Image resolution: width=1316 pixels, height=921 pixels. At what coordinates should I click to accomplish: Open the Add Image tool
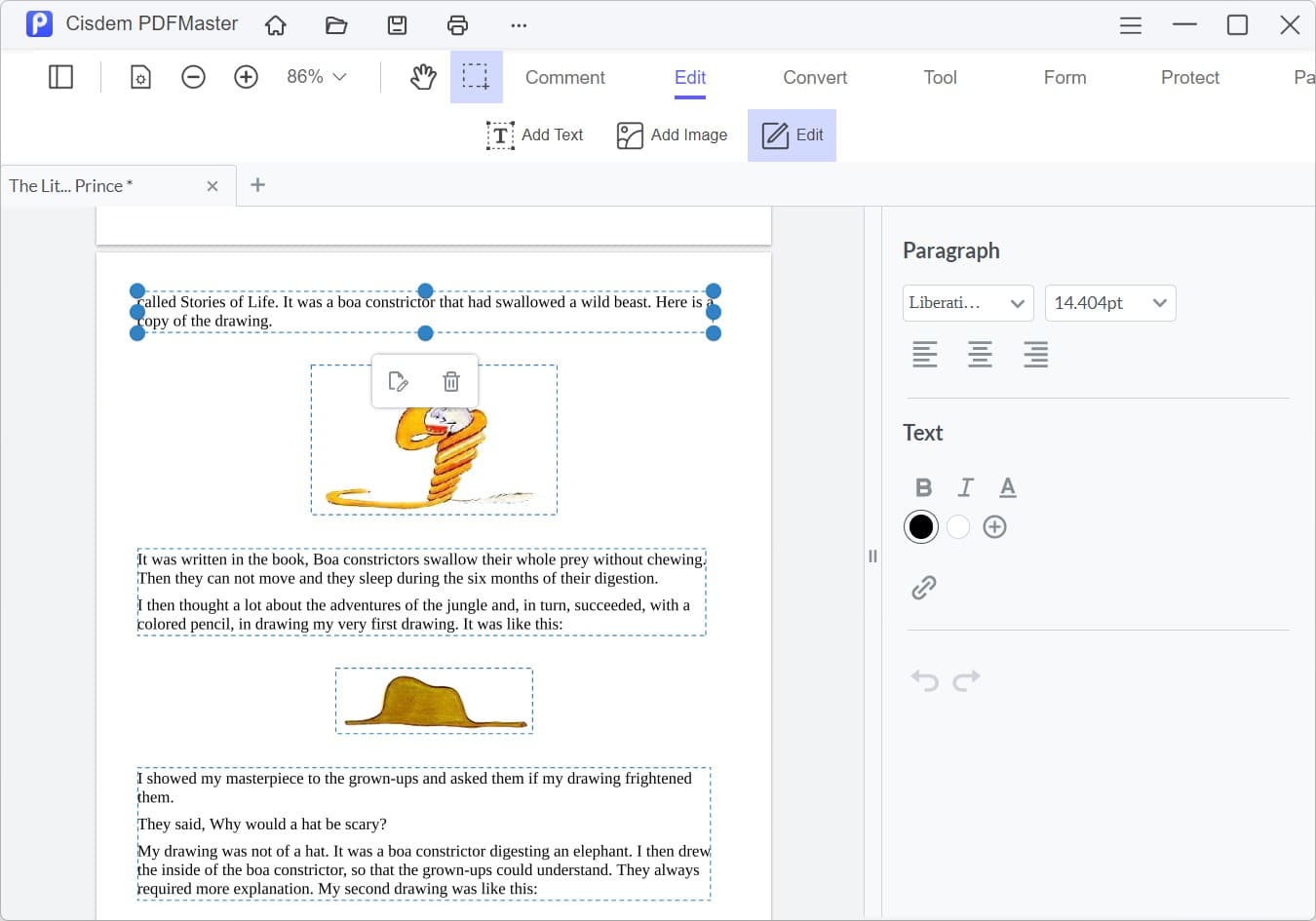pyautogui.click(x=672, y=134)
